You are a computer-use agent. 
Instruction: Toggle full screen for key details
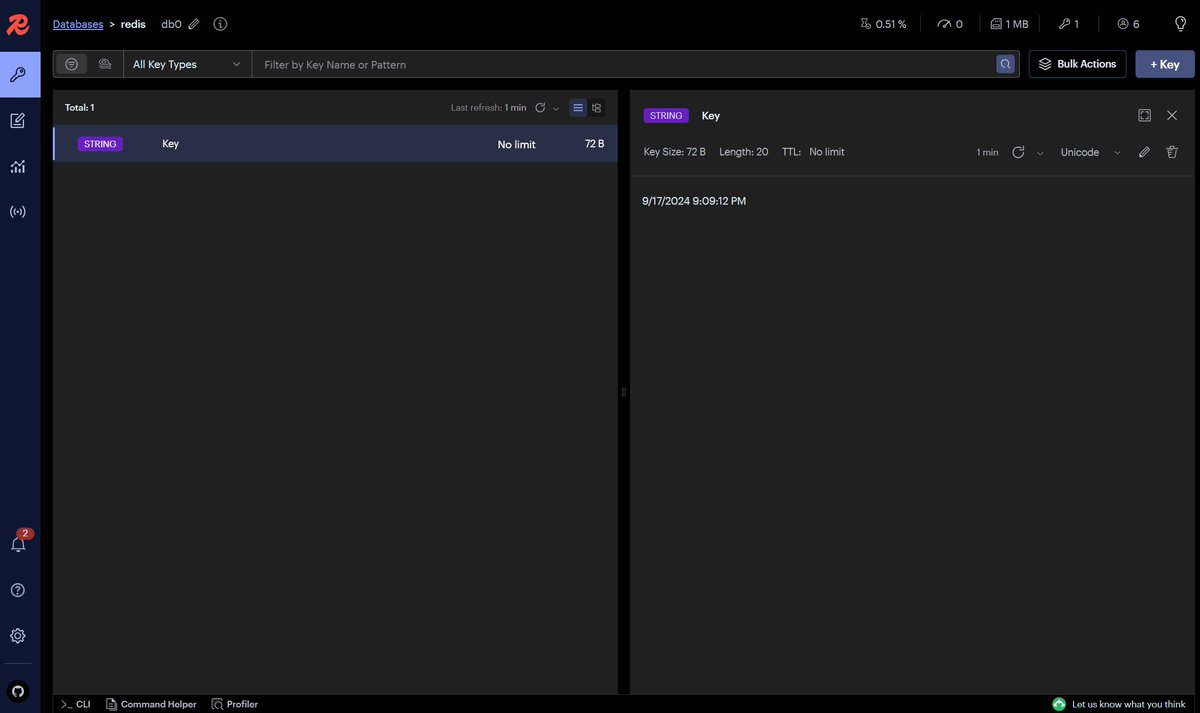pyautogui.click(x=1145, y=115)
